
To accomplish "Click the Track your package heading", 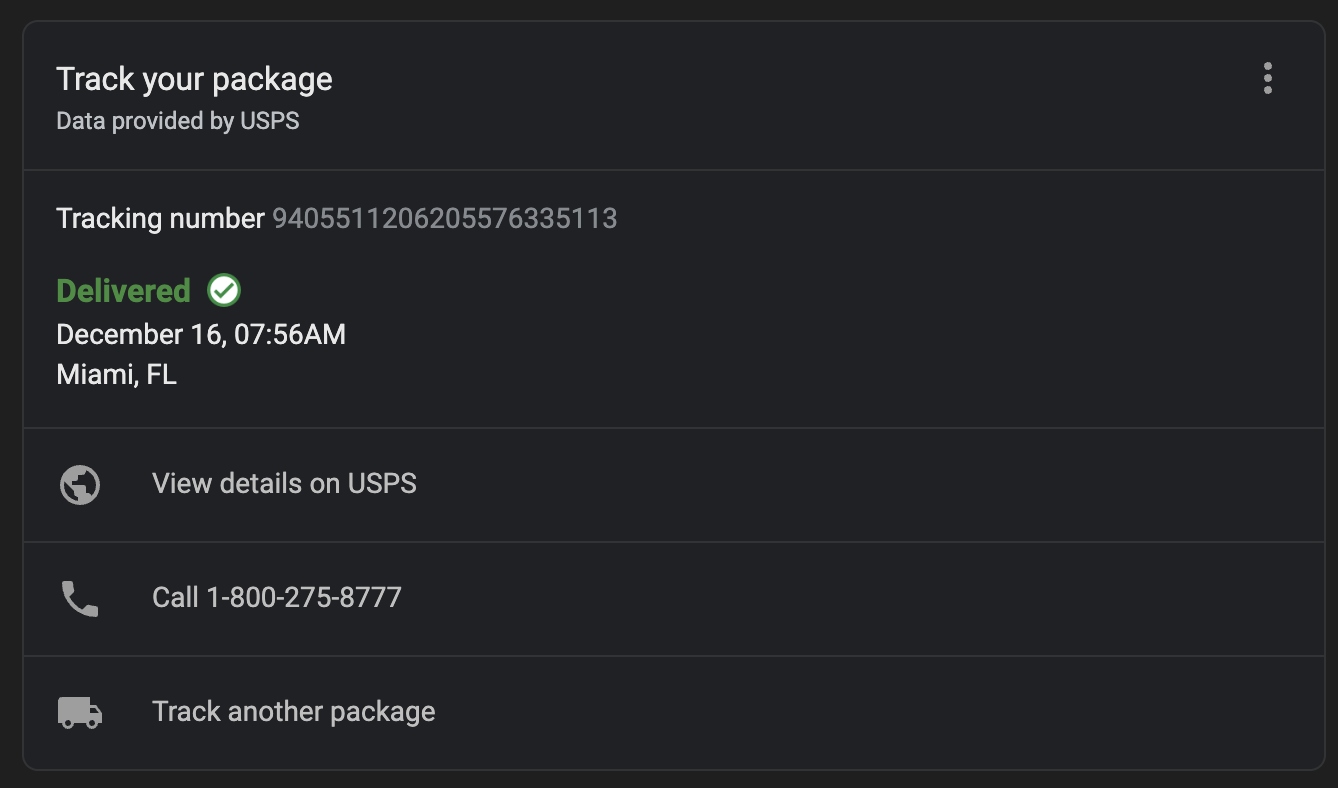I will (x=194, y=79).
